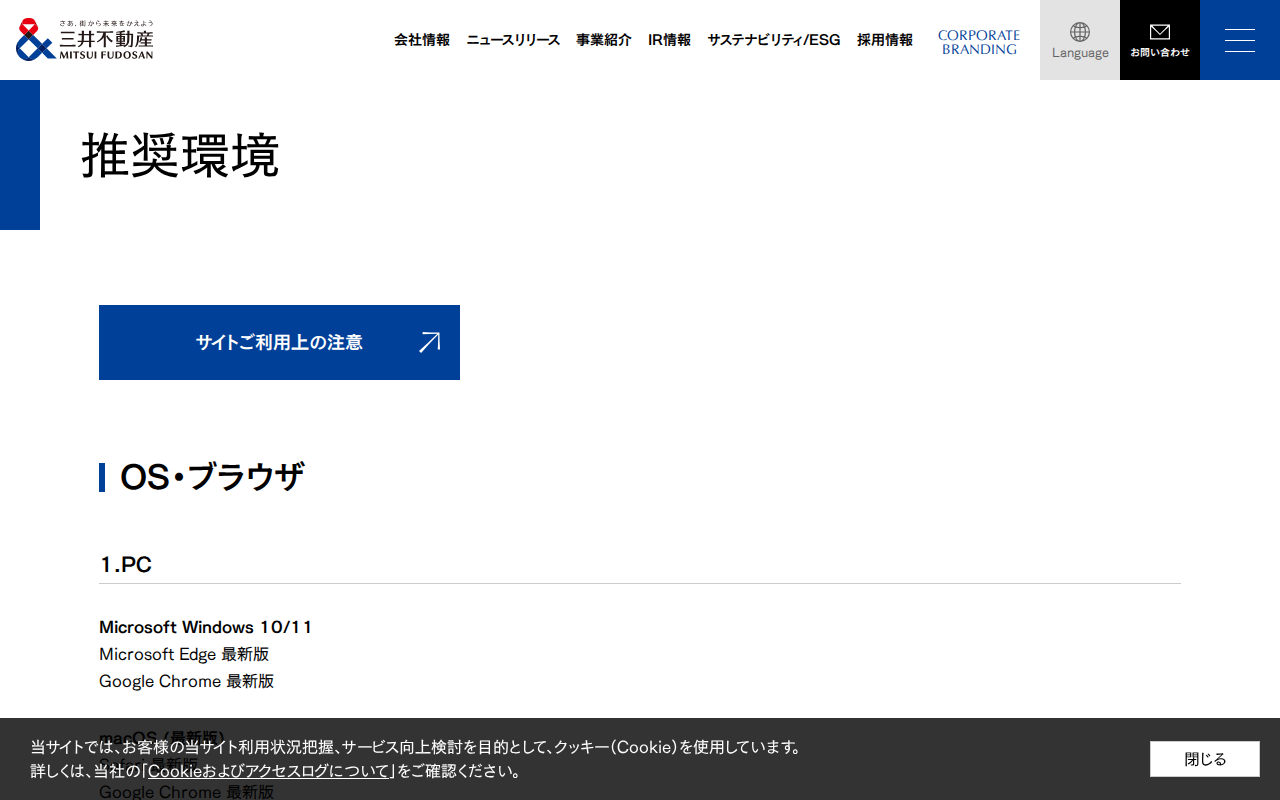Click the Mitsui Fudosan logo
Screen dimensions: 1280x800
click(x=85, y=40)
